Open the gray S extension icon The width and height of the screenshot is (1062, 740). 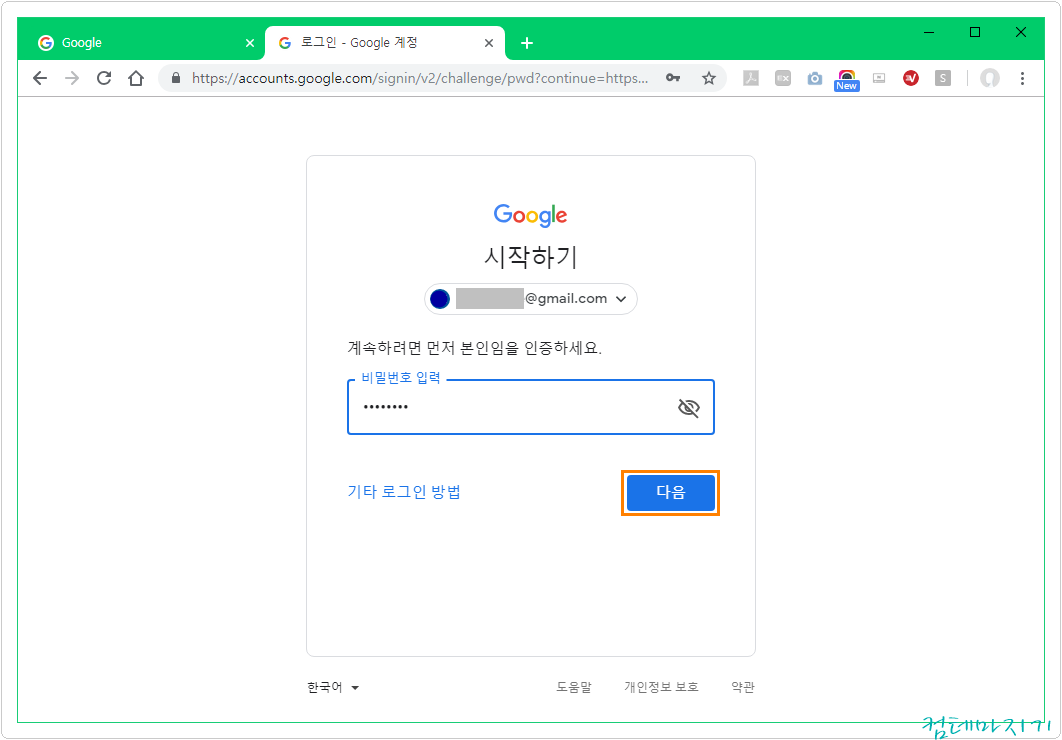click(x=943, y=79)
